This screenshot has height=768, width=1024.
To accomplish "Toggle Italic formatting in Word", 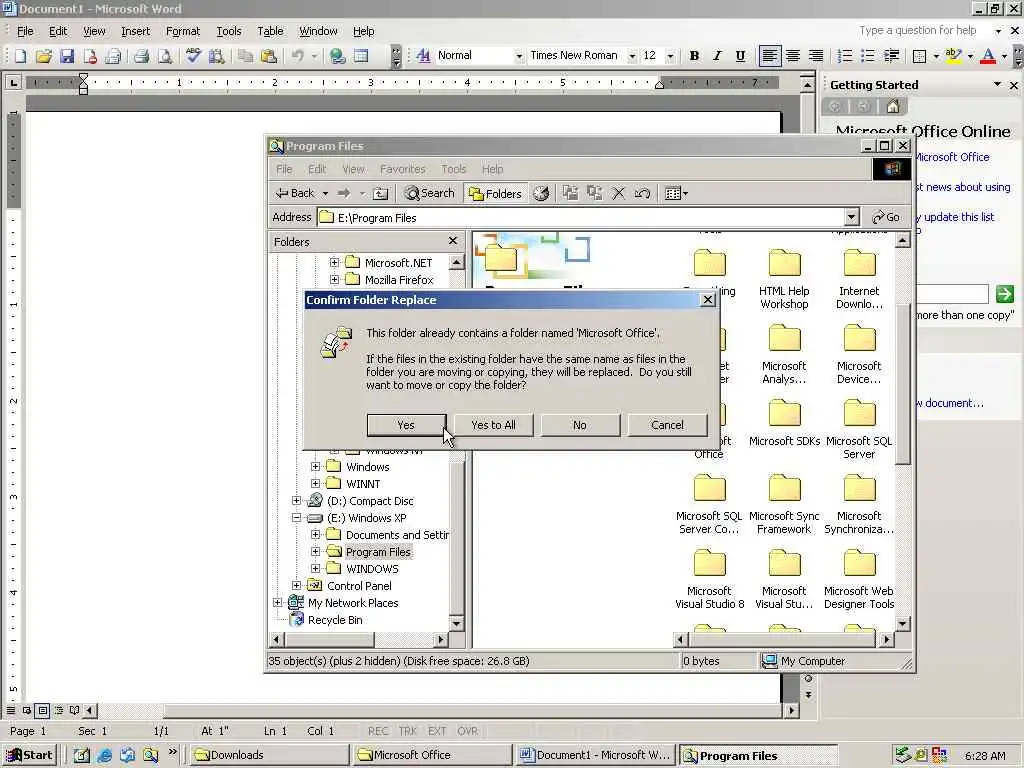I will tap(717, 56).
